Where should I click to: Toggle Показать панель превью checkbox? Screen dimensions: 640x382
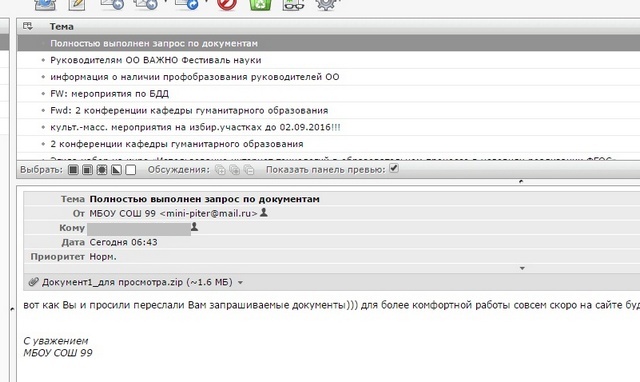[394, 168]
